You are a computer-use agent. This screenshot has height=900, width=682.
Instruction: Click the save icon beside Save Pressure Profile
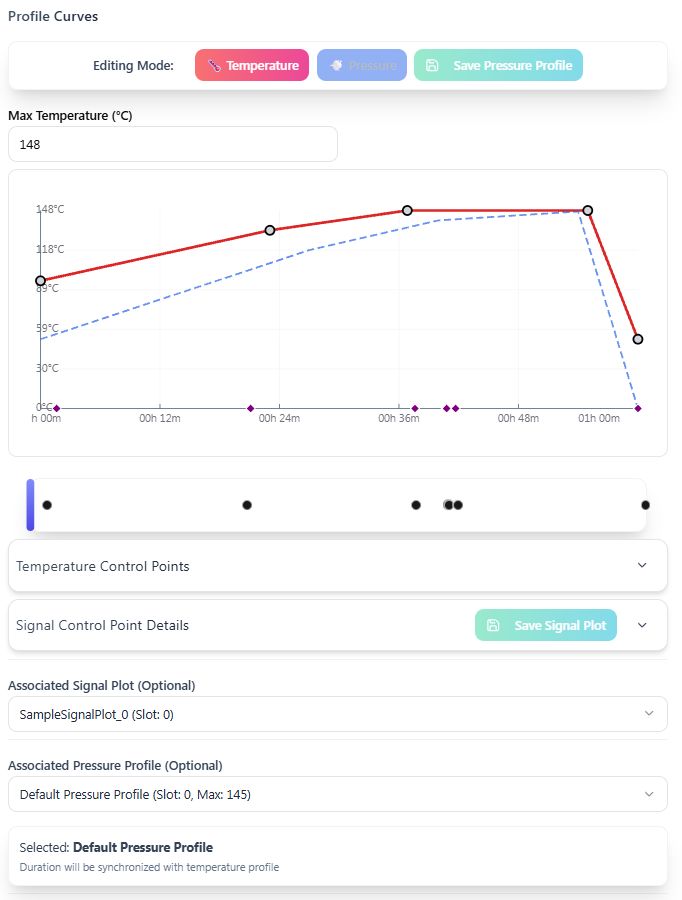(432, 66)
